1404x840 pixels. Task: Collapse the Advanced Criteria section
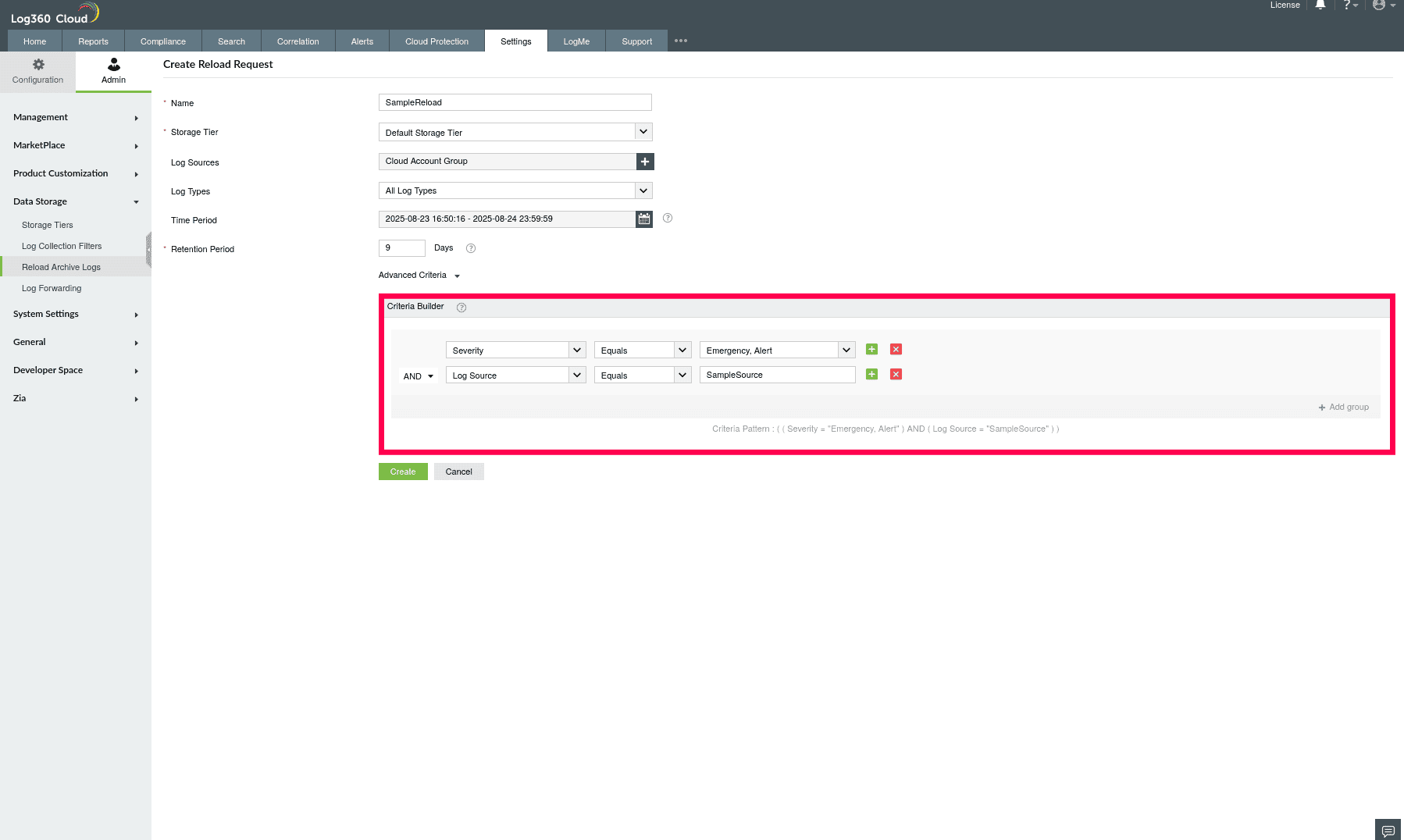click(x=419, y=276)
